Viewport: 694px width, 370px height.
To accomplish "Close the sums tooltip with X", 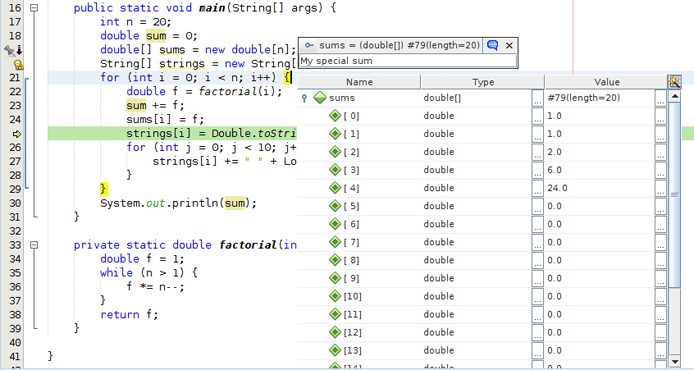I will (x=509, y=45).
